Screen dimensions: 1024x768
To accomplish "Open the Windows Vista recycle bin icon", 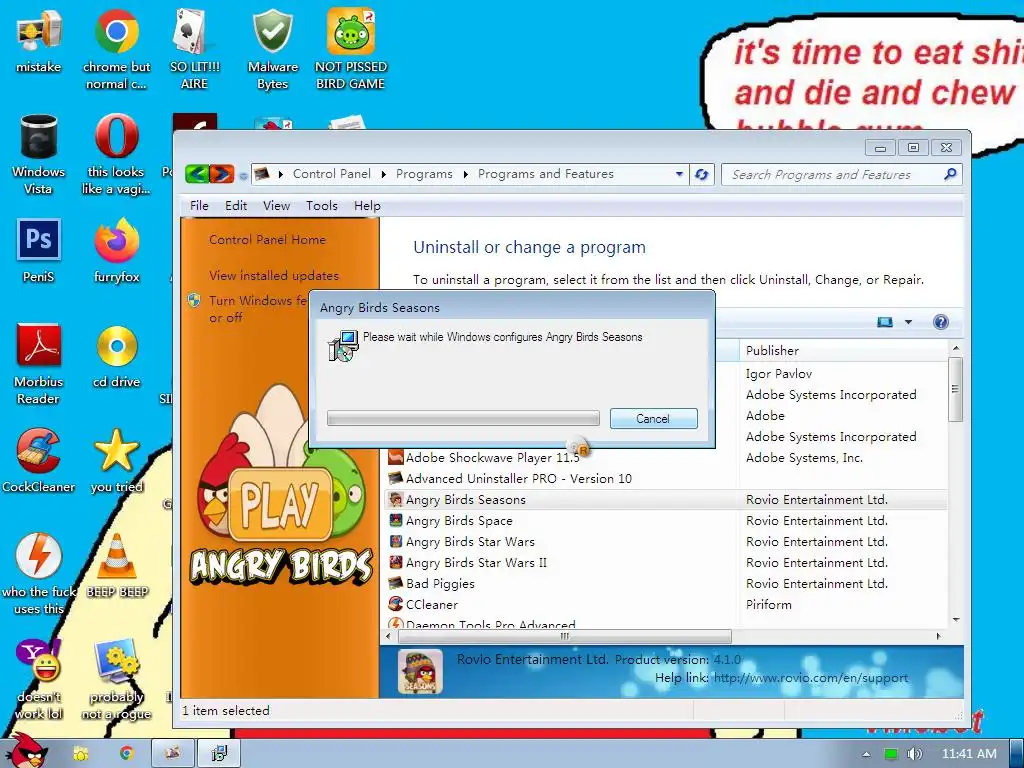I will (x=39, y=154).
